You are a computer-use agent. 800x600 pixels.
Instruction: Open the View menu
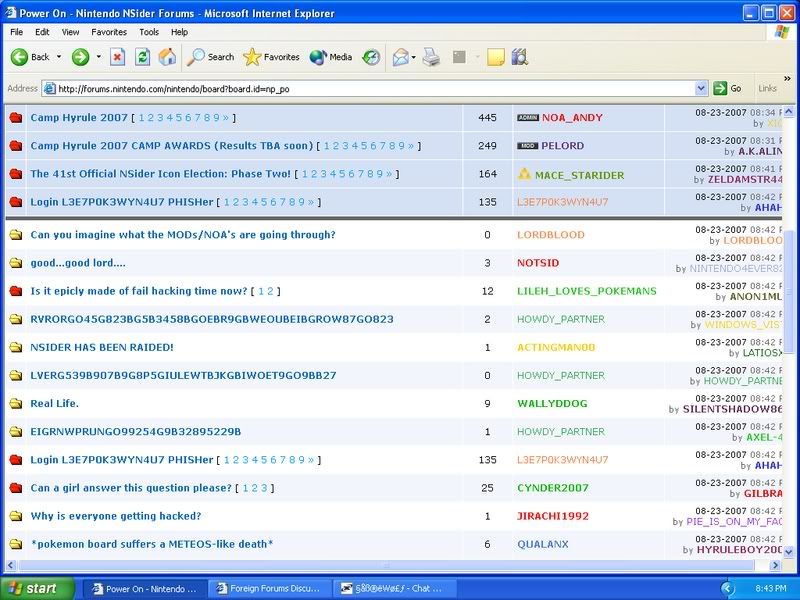[x=70, y=32]
